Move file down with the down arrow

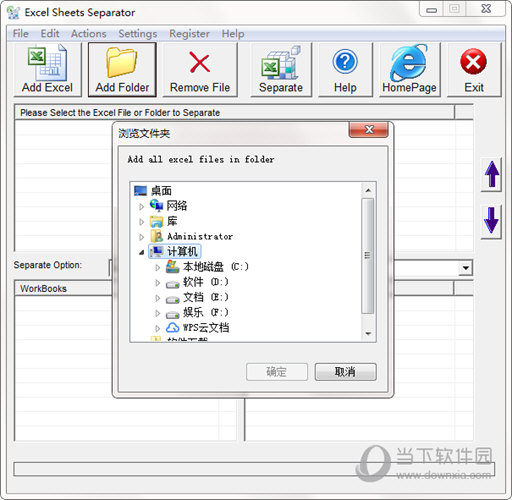pyautogui.click(x=491, y=221)
